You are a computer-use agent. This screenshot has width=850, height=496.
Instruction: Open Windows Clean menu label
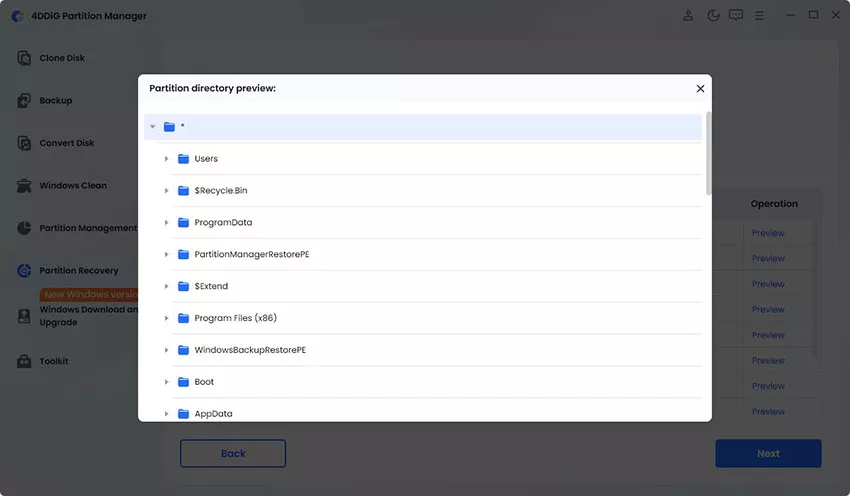[73, 185]
